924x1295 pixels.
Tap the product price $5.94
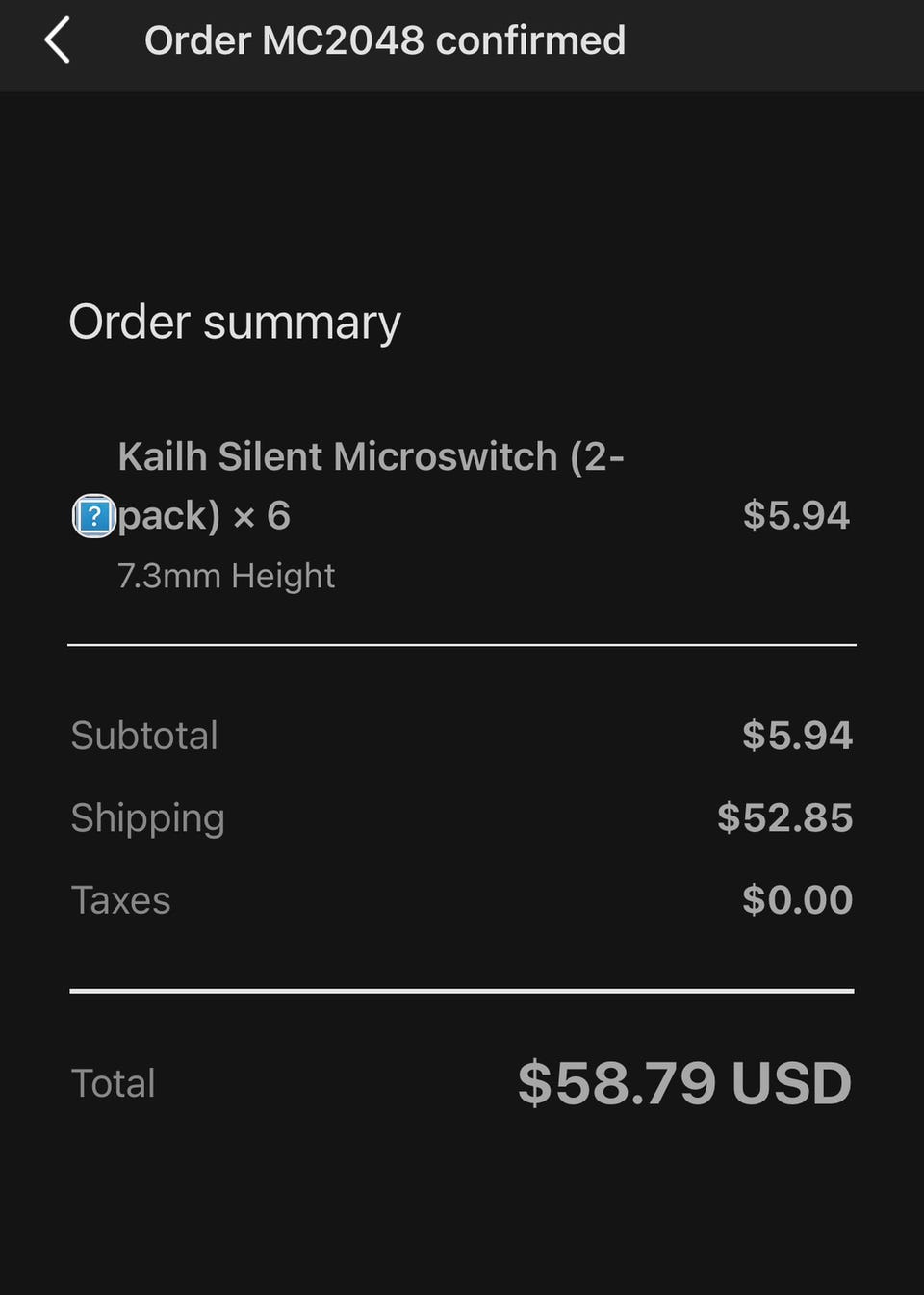tap(796, 515)
